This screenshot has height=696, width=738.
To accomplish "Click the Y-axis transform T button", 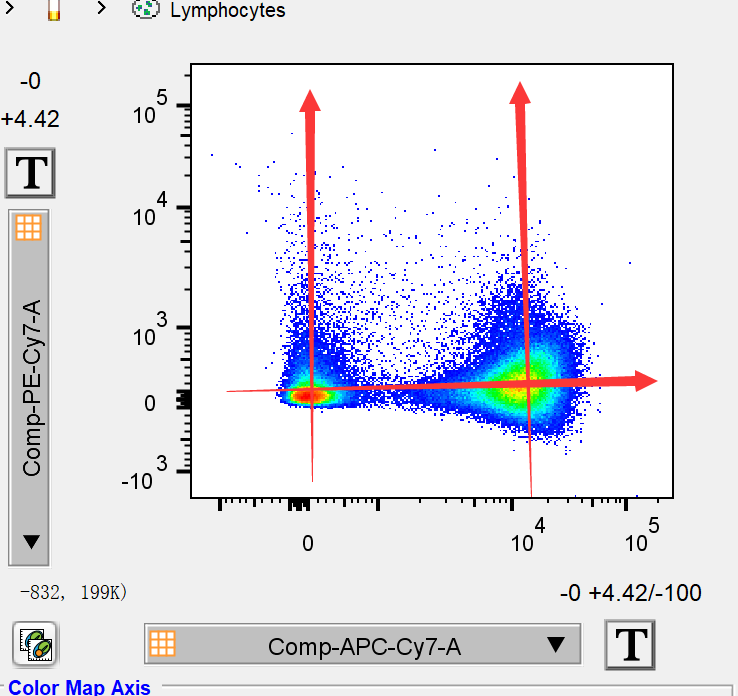I will tap(30, 172).
